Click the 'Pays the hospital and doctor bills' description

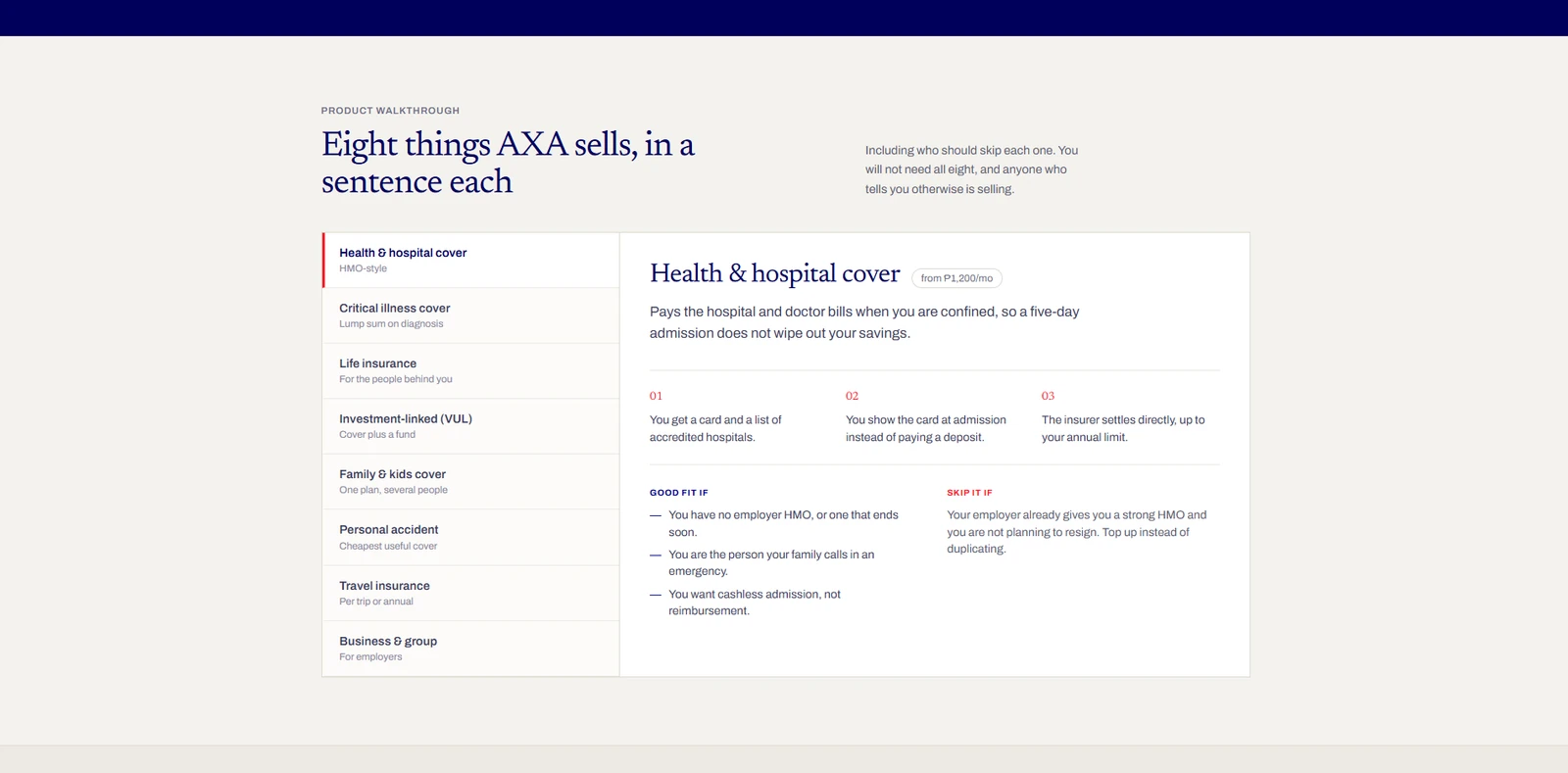864,322
